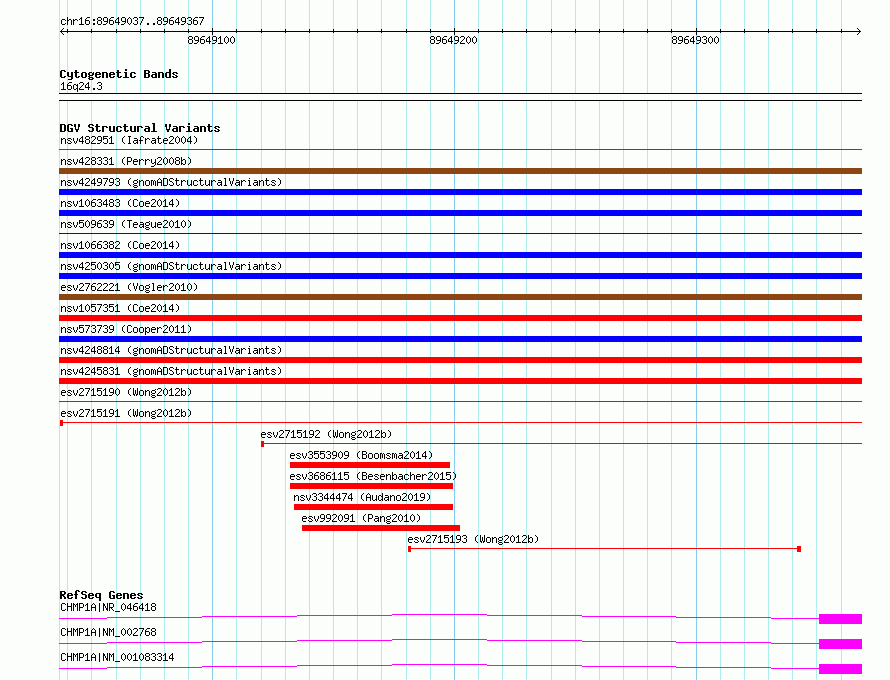Click the red bar under nsv4245831
The width and height of the screenshot is (890, 680).
click(x=460, y=381)
